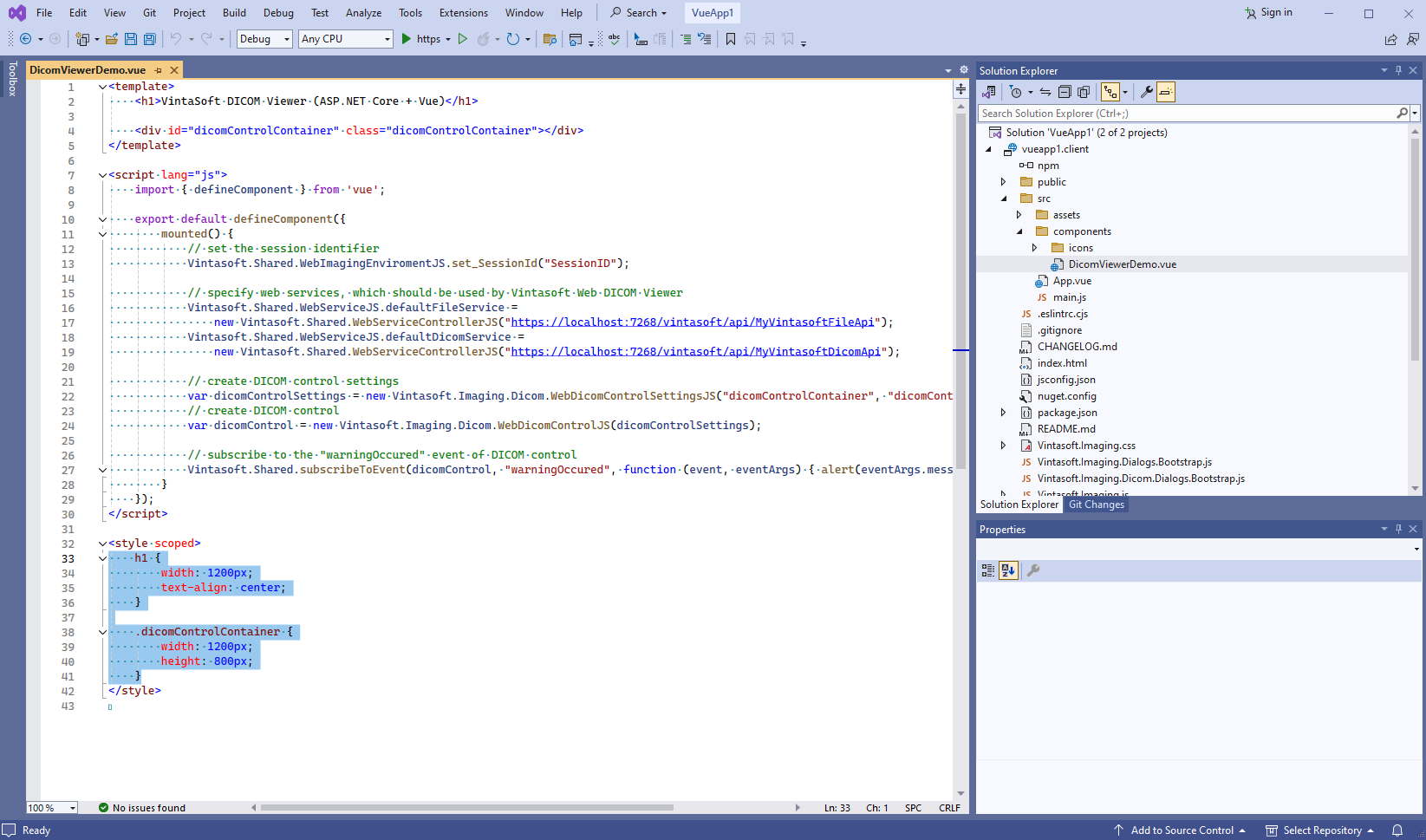Open the Analyze menu
Viewport: 1426px width, 840px height.
[363, 13]
